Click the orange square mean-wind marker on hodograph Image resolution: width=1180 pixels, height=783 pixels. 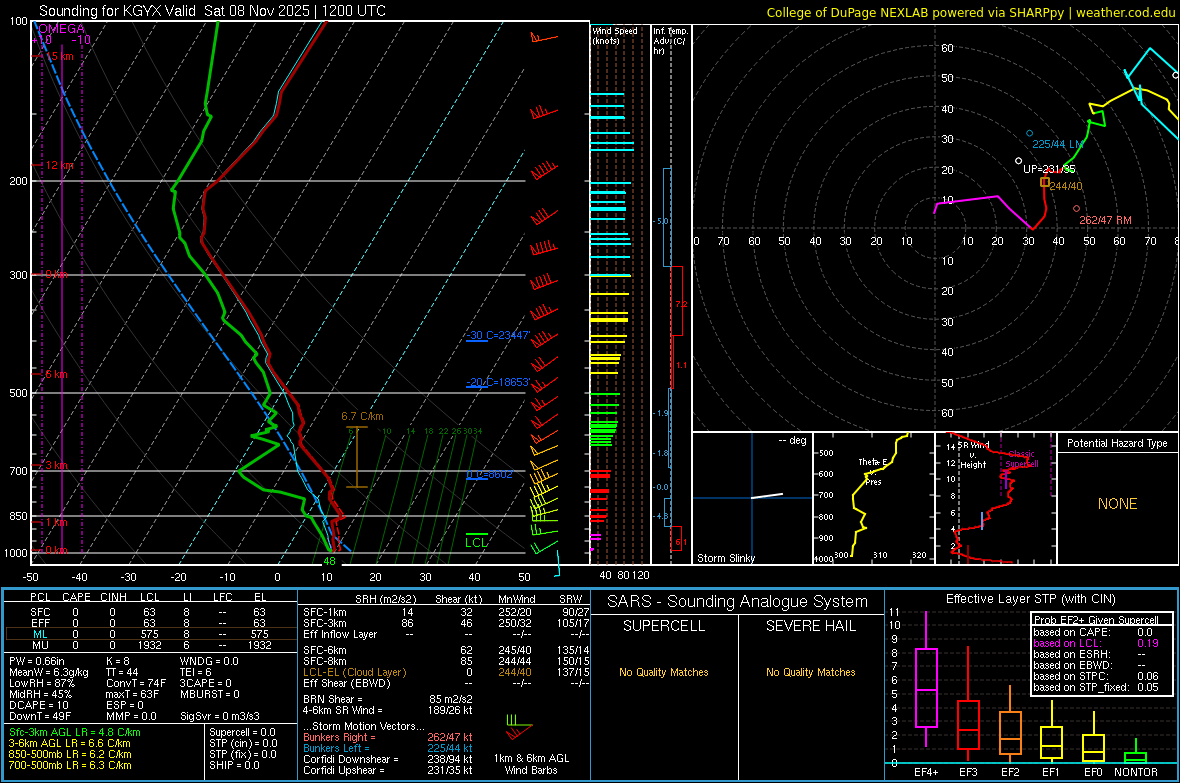point(1045,182)
